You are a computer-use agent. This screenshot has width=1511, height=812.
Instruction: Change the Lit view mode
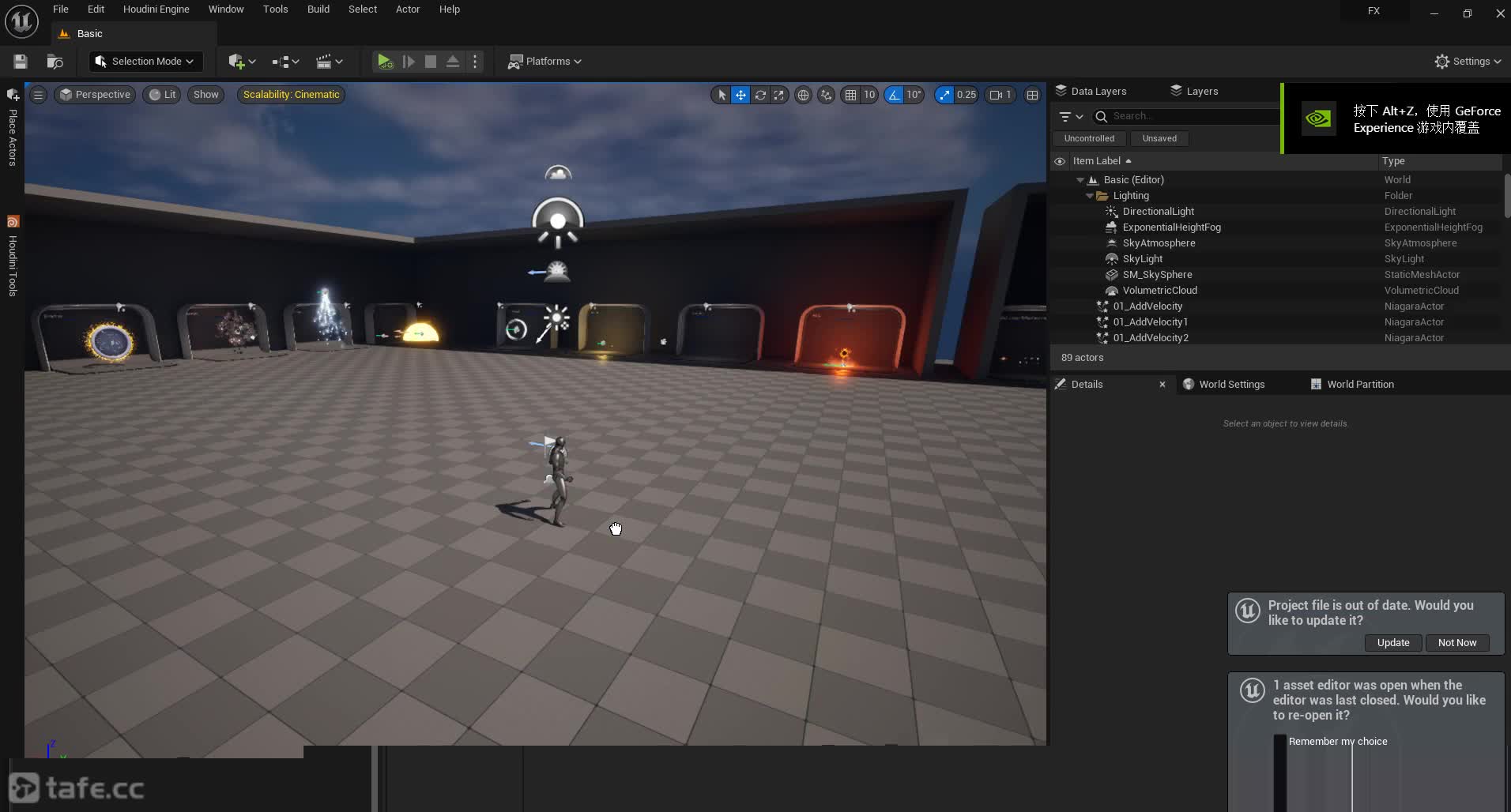(x=162, y=95)
